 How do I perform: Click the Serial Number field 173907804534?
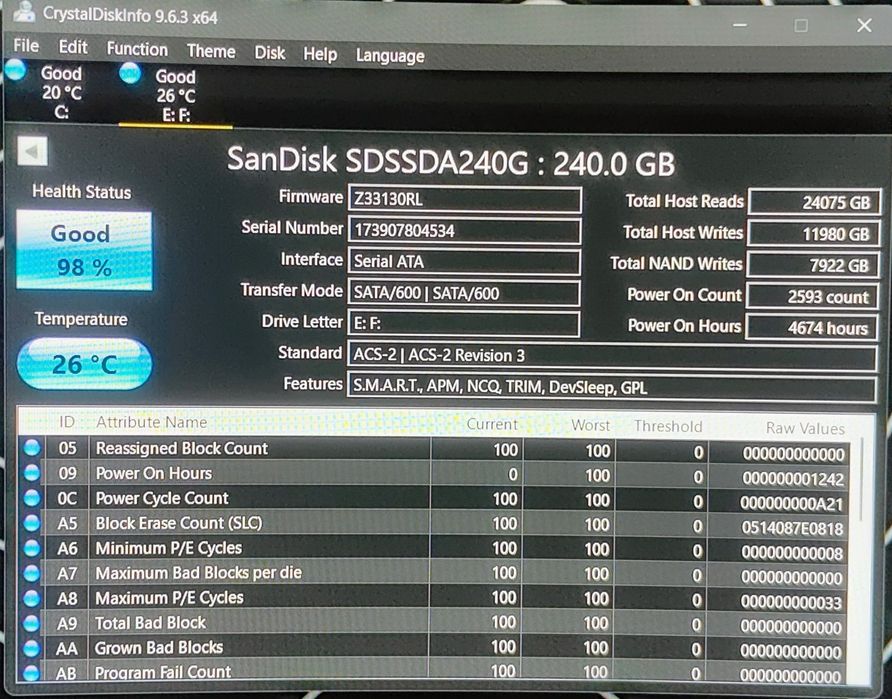tap(464, 230)
